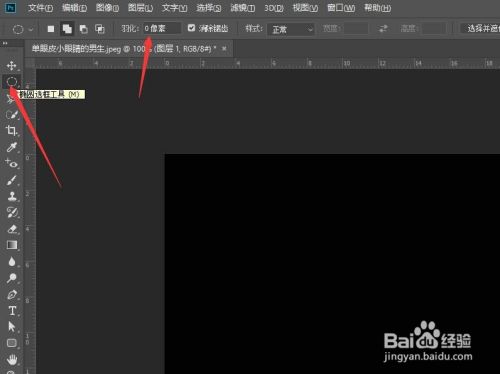Select the Gradient tool
The height and width of the screenshot is (374, 500).
[12, 245]
